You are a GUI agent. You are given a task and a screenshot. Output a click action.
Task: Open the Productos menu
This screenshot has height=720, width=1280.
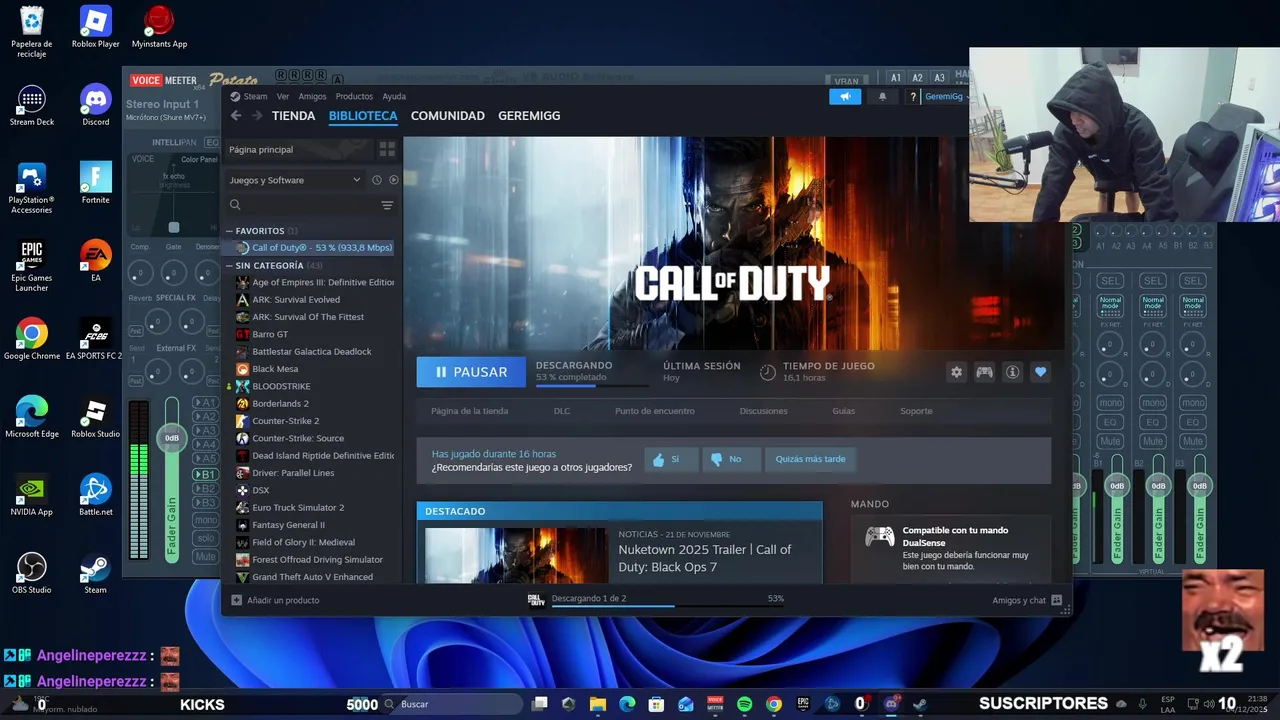click(354, 97)
